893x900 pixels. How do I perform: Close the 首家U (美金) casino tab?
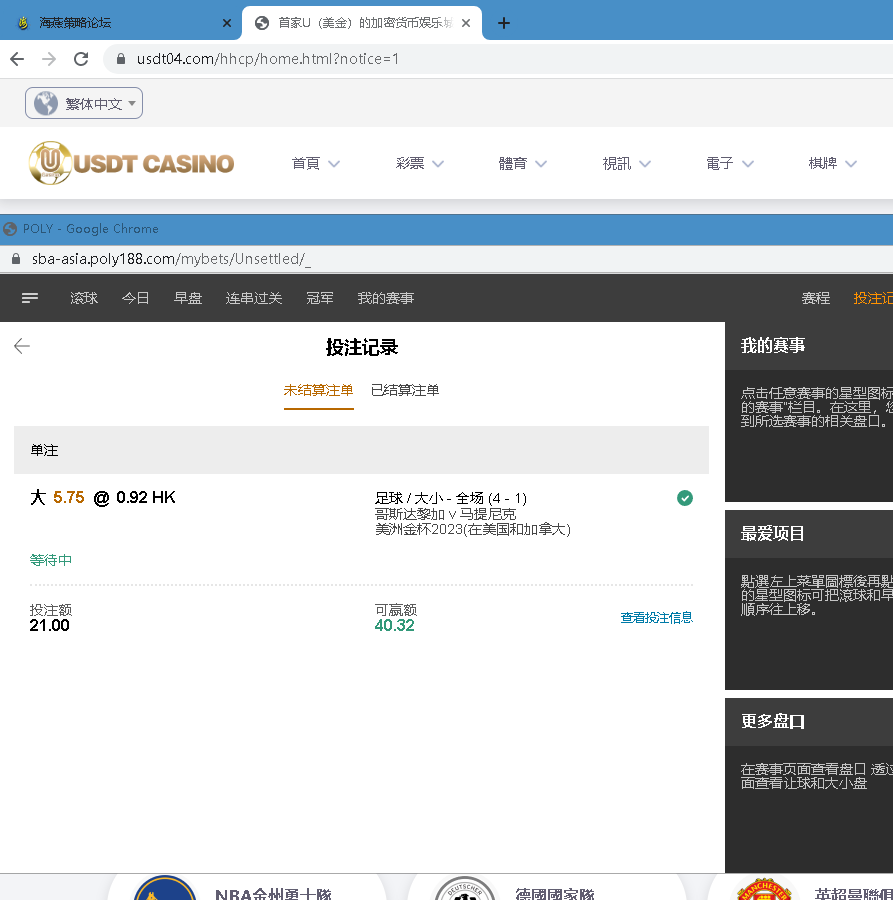coord(466,23)
